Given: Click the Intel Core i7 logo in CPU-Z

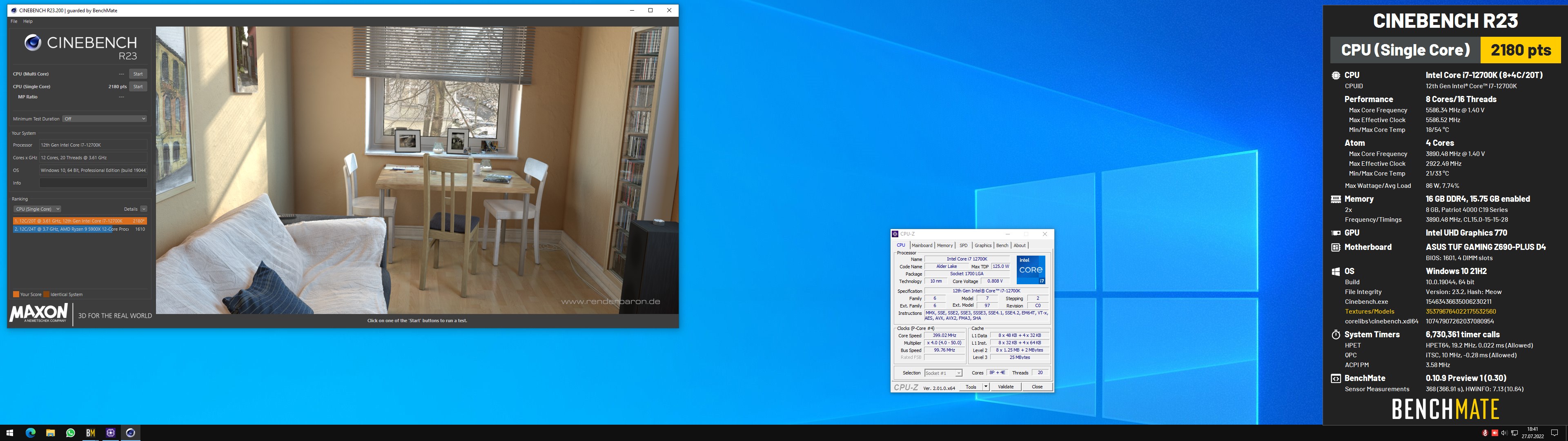Looking at the screenshot, I should click(x=1031, y=270).
